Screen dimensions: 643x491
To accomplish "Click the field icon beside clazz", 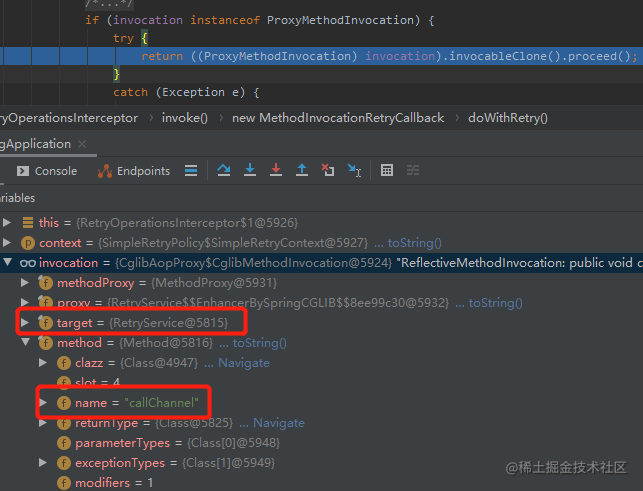I will pyautogui.click(x=64, y=363).
